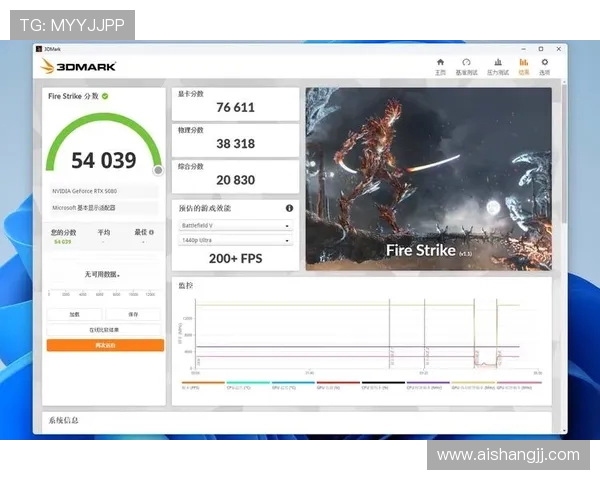
Task: Click the orange run again button
Action: coord(105,345)
